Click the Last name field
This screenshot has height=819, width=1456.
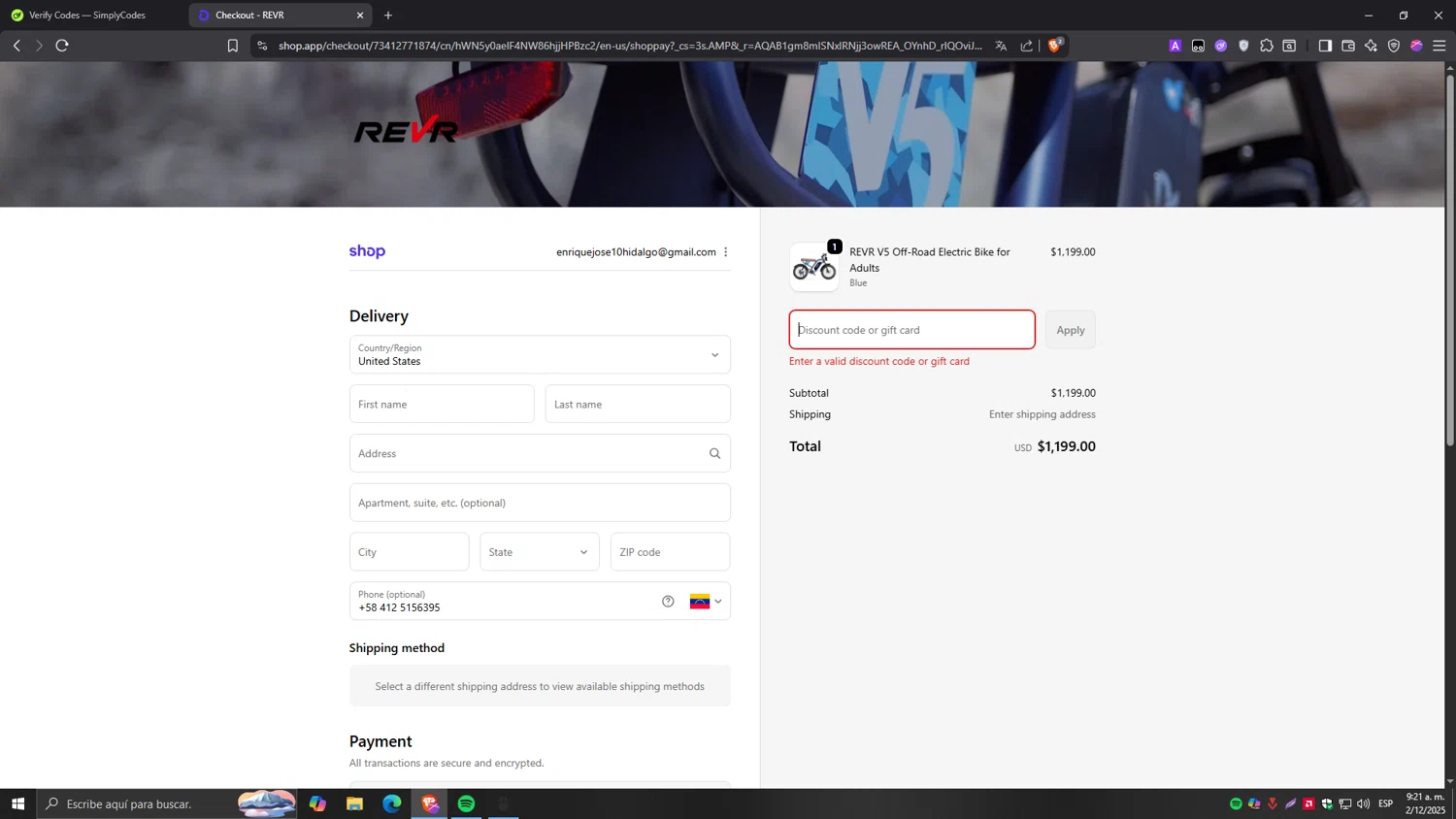tap(638, 404)
